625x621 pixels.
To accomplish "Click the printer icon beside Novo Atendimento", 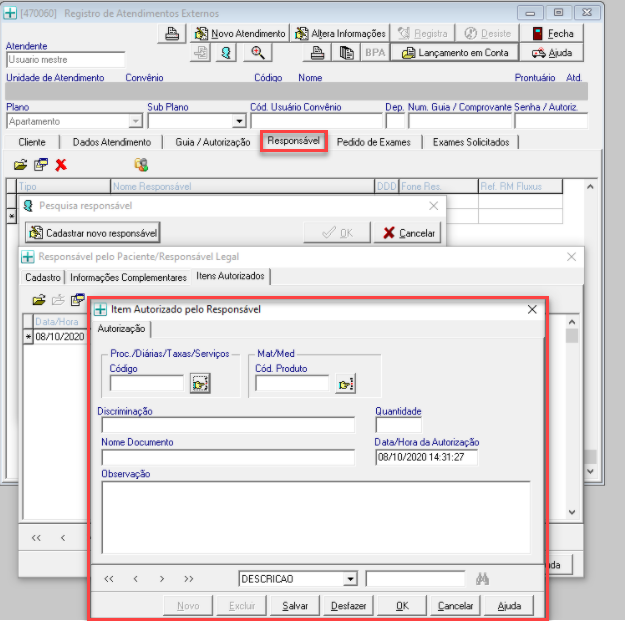I will click(x=172, y=33).
